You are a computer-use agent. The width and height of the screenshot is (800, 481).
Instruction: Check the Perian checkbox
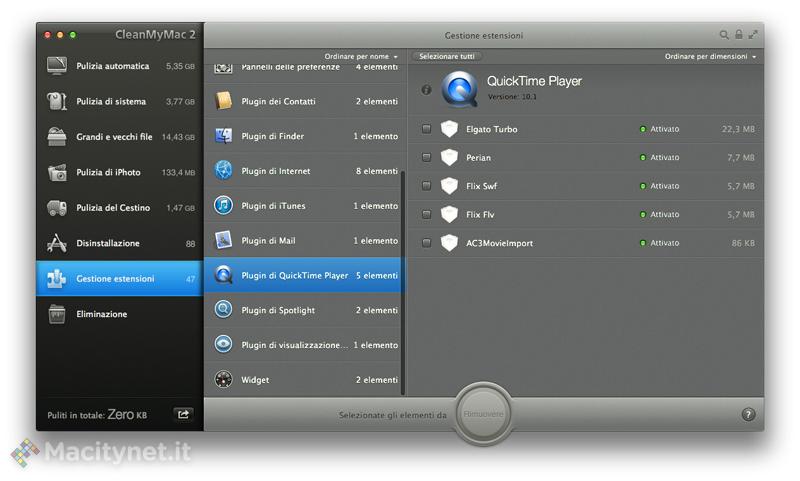(x=427, y=158)
